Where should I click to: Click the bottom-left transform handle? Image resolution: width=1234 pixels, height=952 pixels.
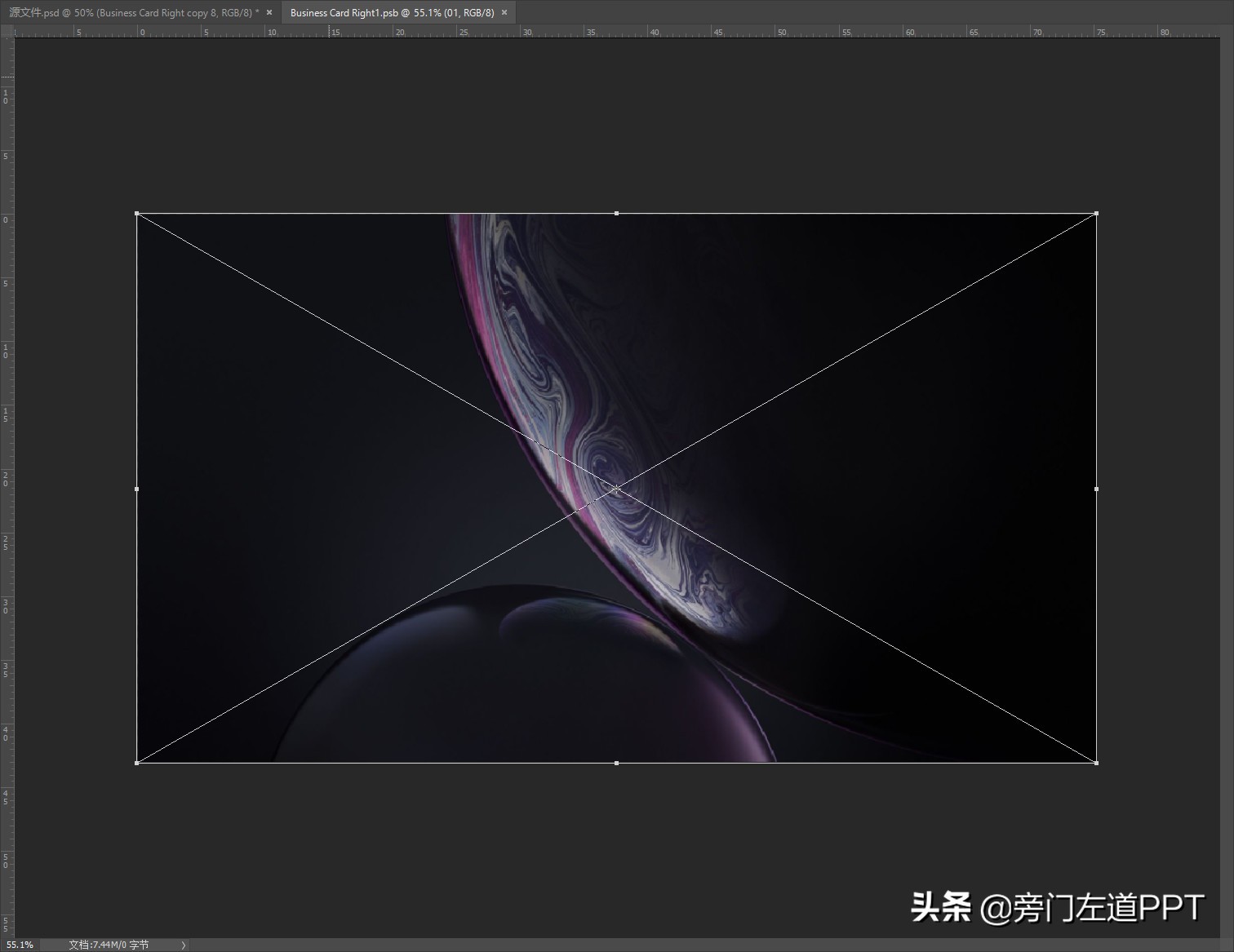136,763
